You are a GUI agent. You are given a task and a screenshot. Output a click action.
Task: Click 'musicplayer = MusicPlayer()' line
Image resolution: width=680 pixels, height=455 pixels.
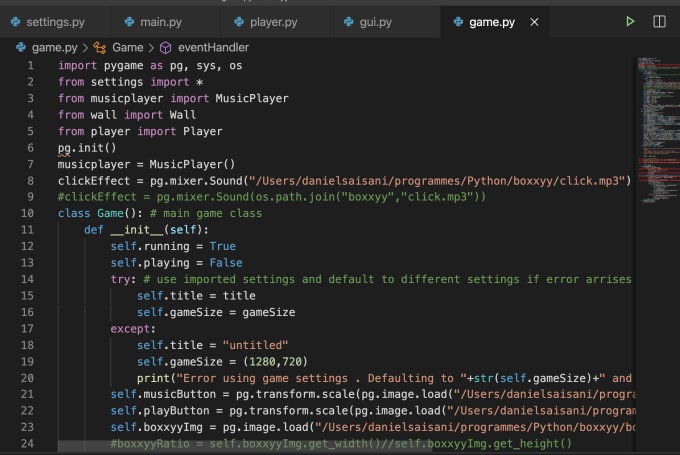(x=147, y=164)
